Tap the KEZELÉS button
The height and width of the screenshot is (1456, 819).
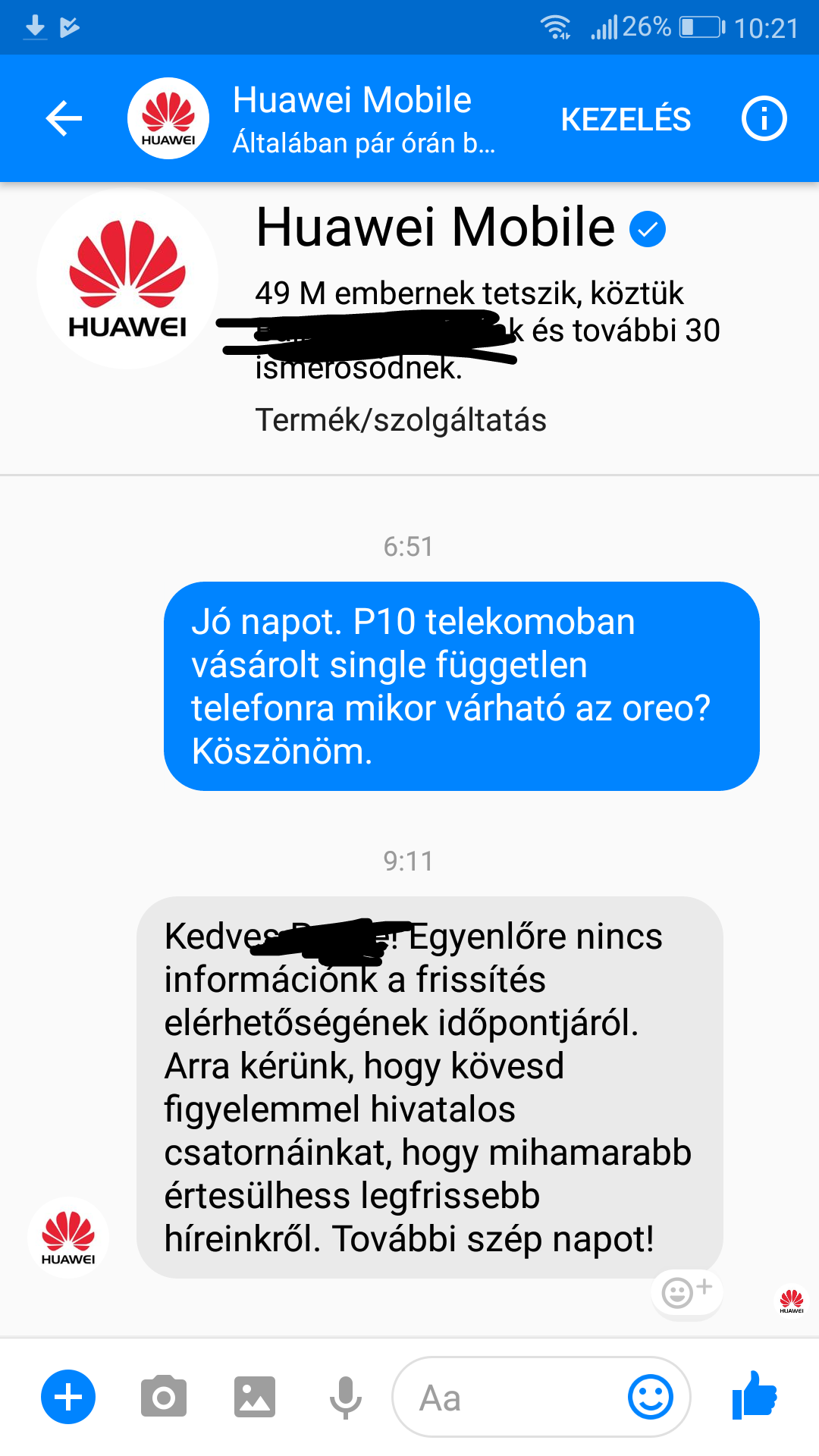point(626,120)
